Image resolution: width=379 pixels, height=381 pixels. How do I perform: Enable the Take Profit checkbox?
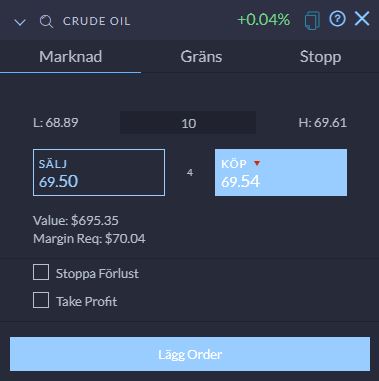tap(41, 300)
